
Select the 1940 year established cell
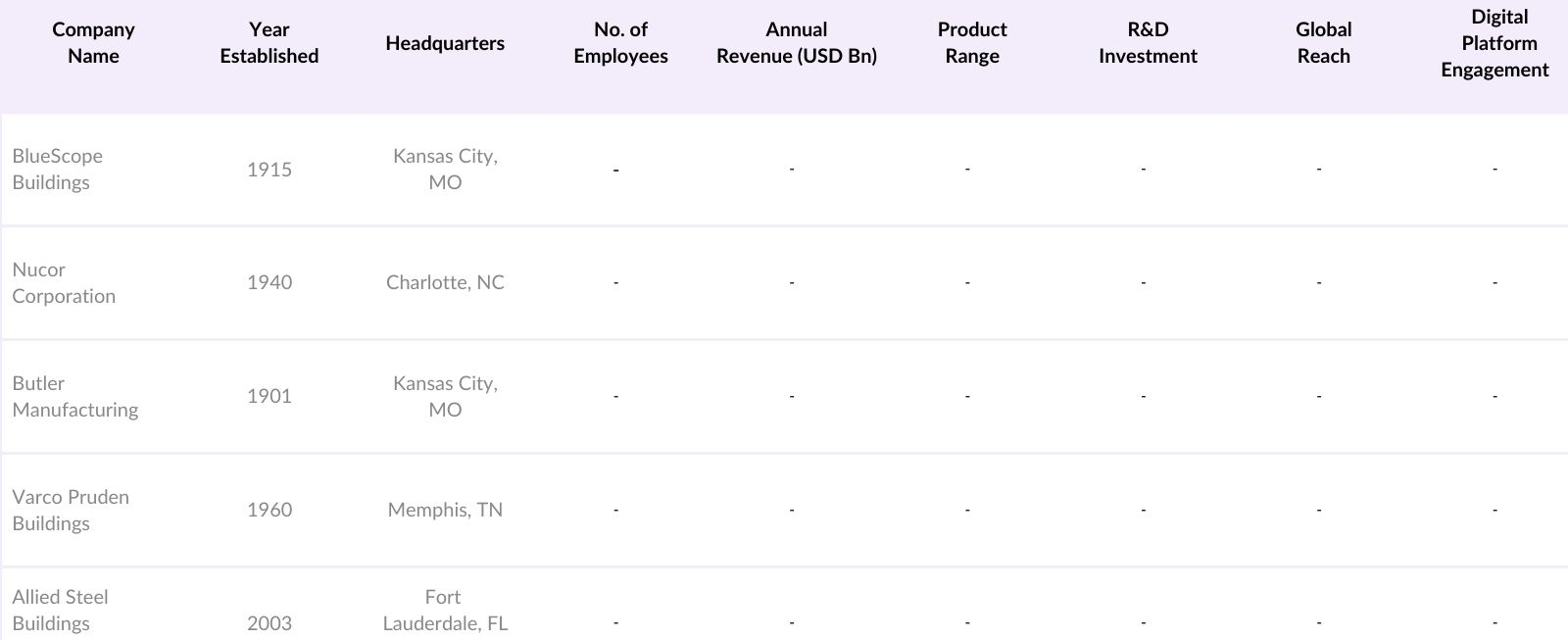[269, 283]
